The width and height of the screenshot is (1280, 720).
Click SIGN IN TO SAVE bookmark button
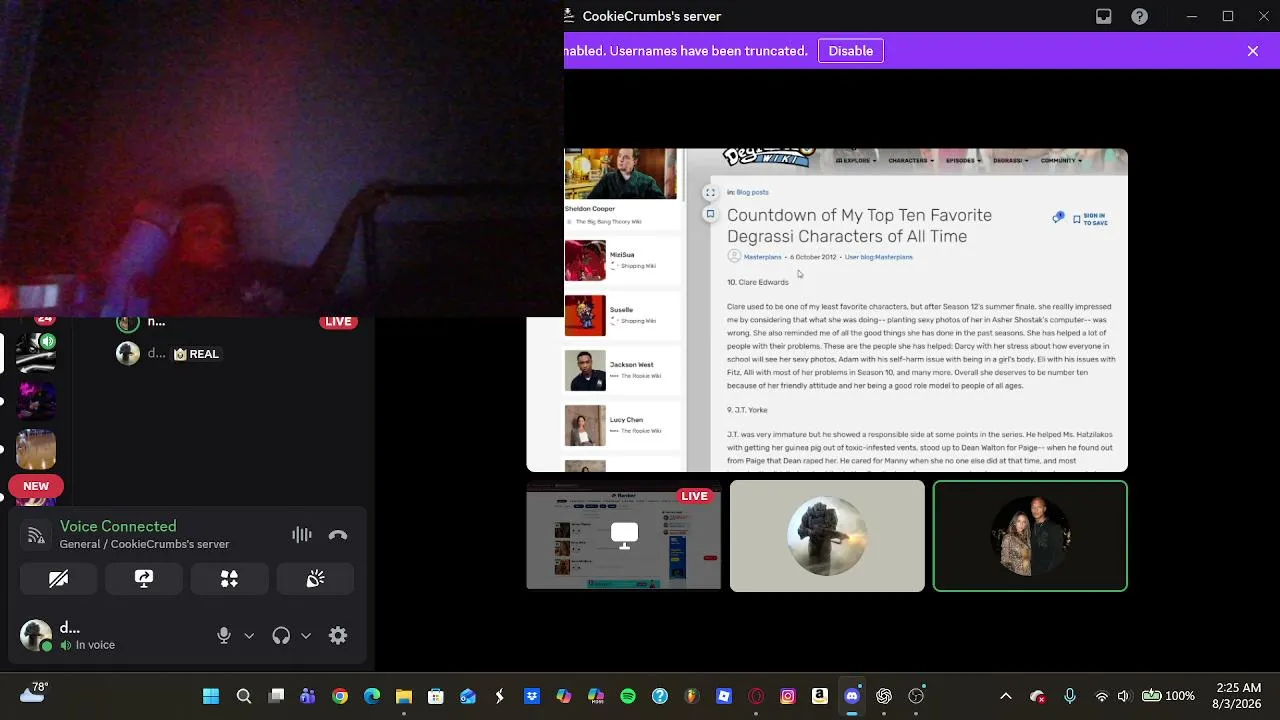click(x=1090, y=219)
